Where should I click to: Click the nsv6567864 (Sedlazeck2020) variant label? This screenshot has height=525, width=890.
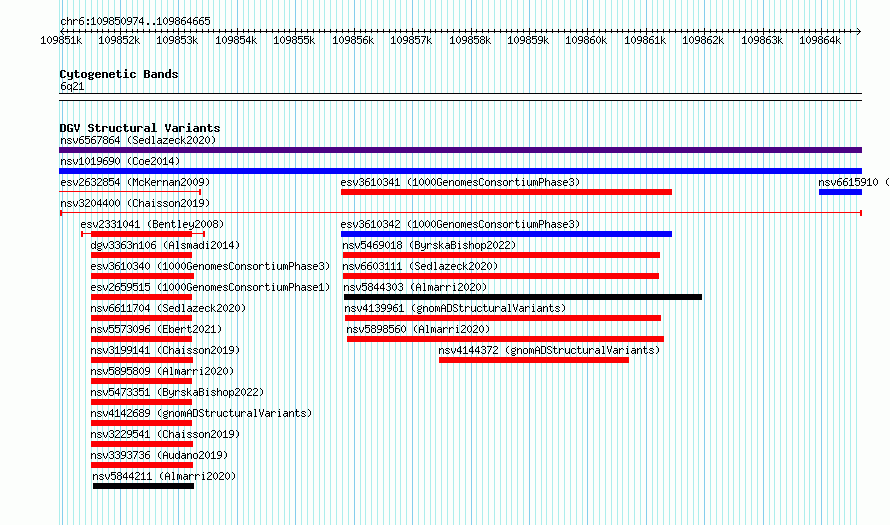pyautogui.click(x=138, y=140)
